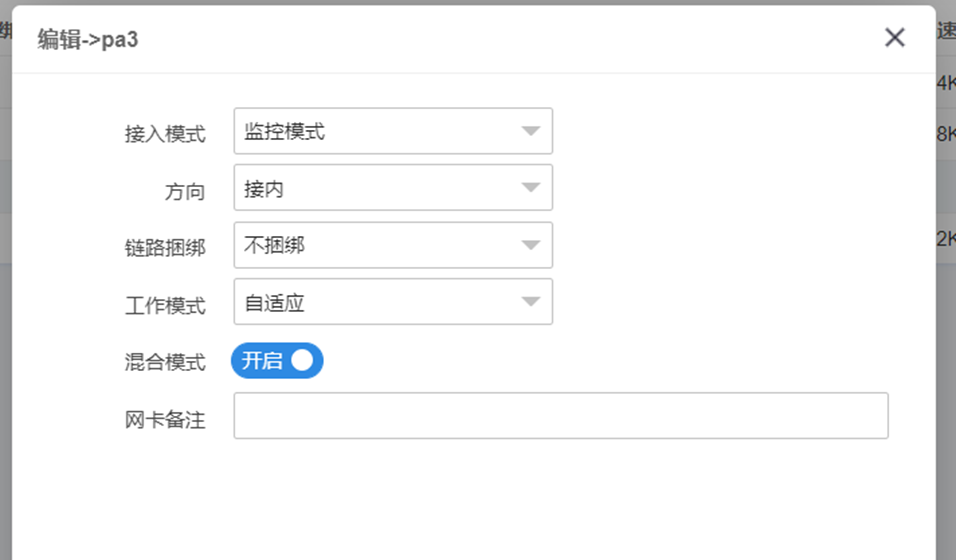Click the 方向 label
This screenshot has height=560, width=956.
(x=185, y=192)
